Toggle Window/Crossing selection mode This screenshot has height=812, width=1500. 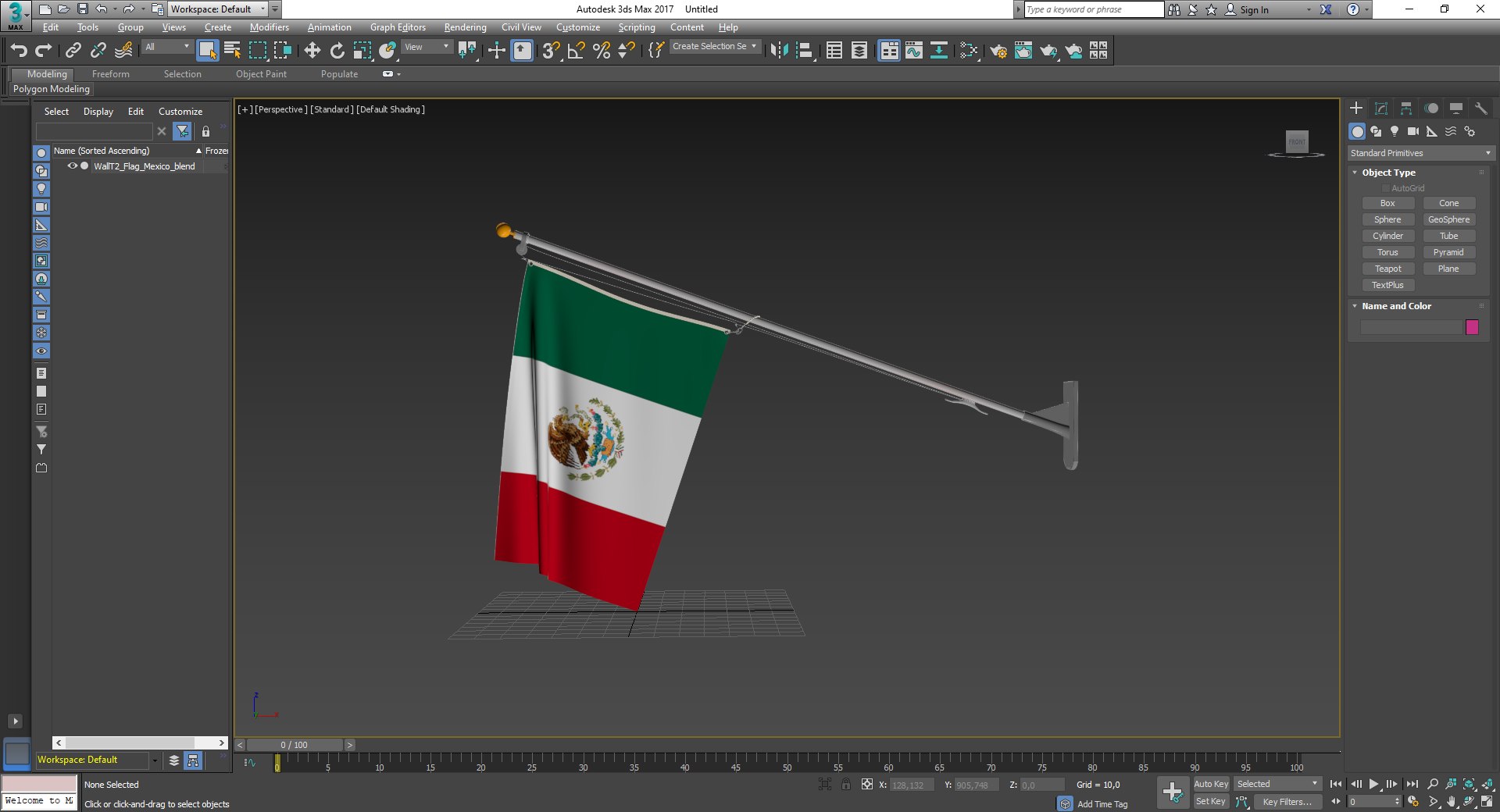pos(282,51)
